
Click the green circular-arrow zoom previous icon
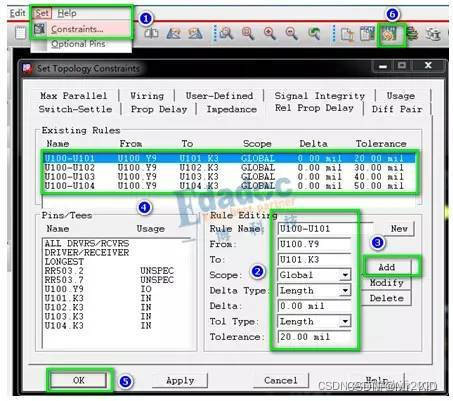[314, 33]
